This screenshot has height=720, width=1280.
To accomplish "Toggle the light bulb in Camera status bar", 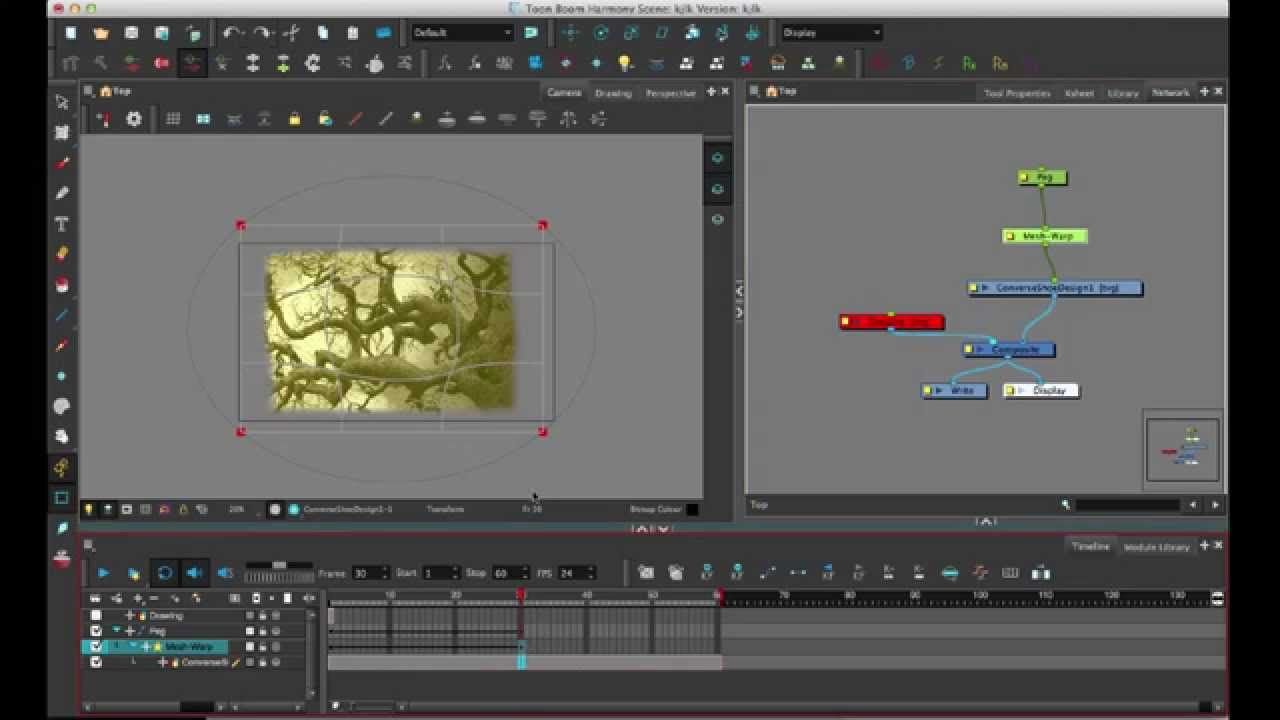I will [88, 509].
